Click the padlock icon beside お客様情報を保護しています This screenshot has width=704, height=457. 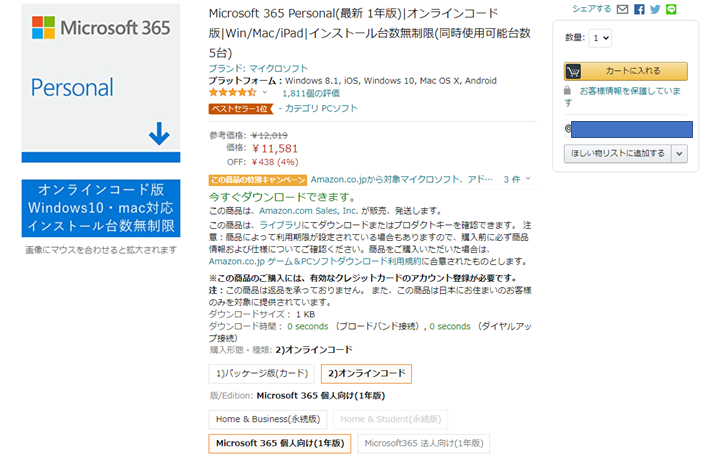tap(568, 91)
